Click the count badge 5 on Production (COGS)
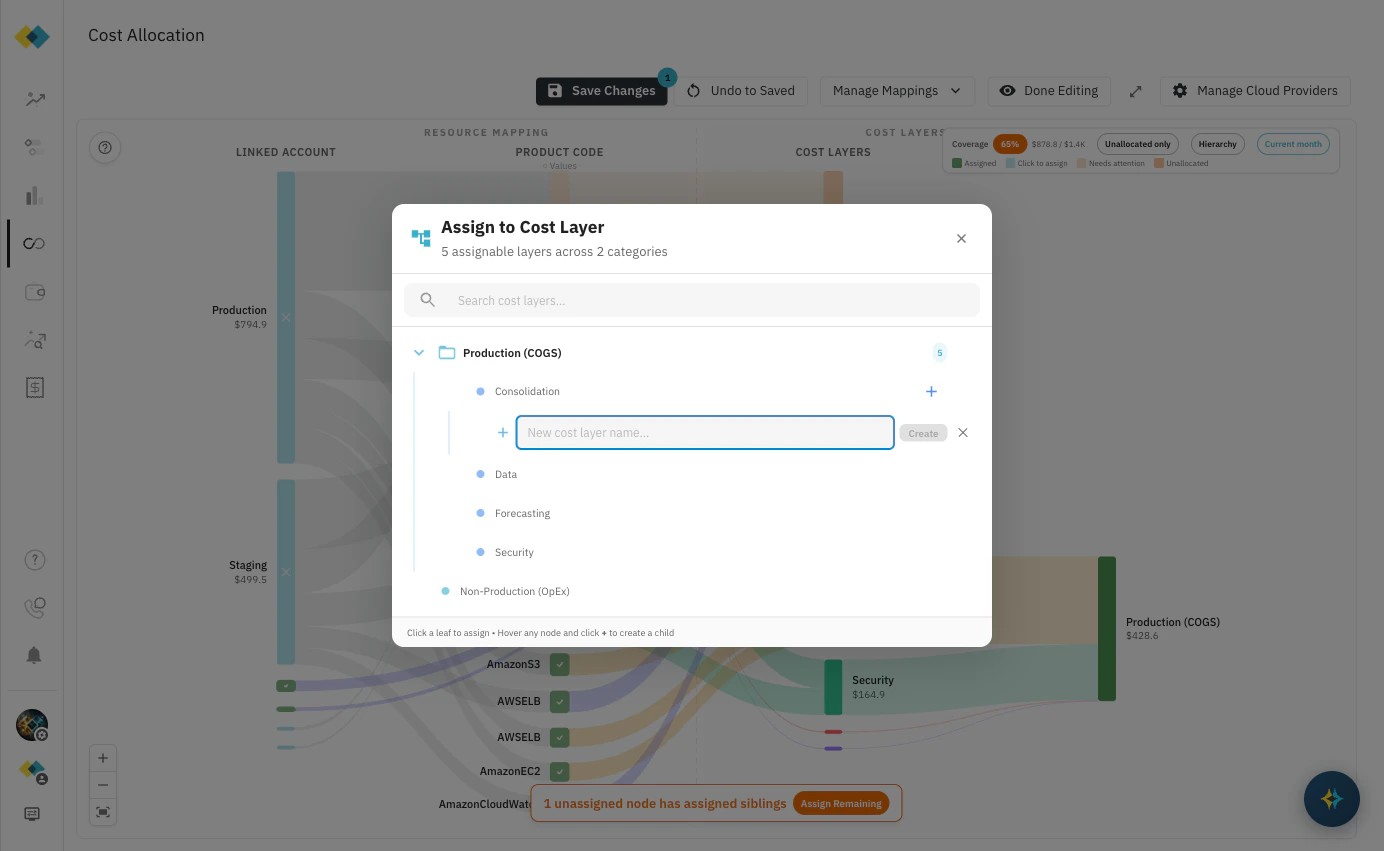 click(939, 353)
